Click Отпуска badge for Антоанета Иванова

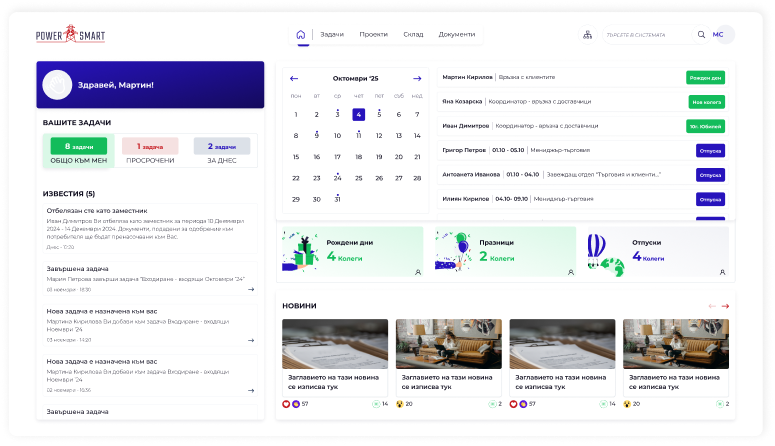point(710,175)
